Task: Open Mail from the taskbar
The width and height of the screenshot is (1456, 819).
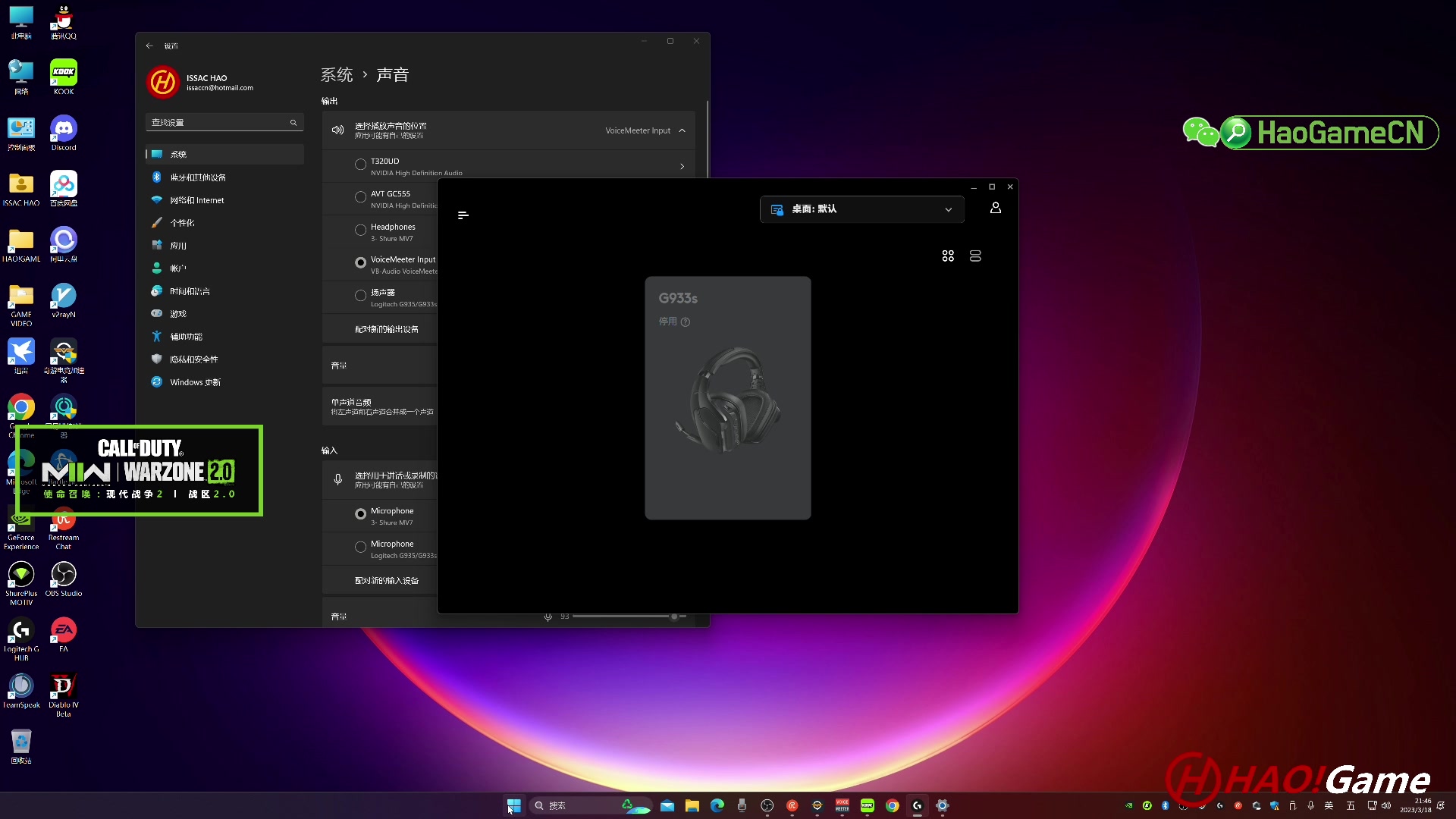Action: (667, 805)
